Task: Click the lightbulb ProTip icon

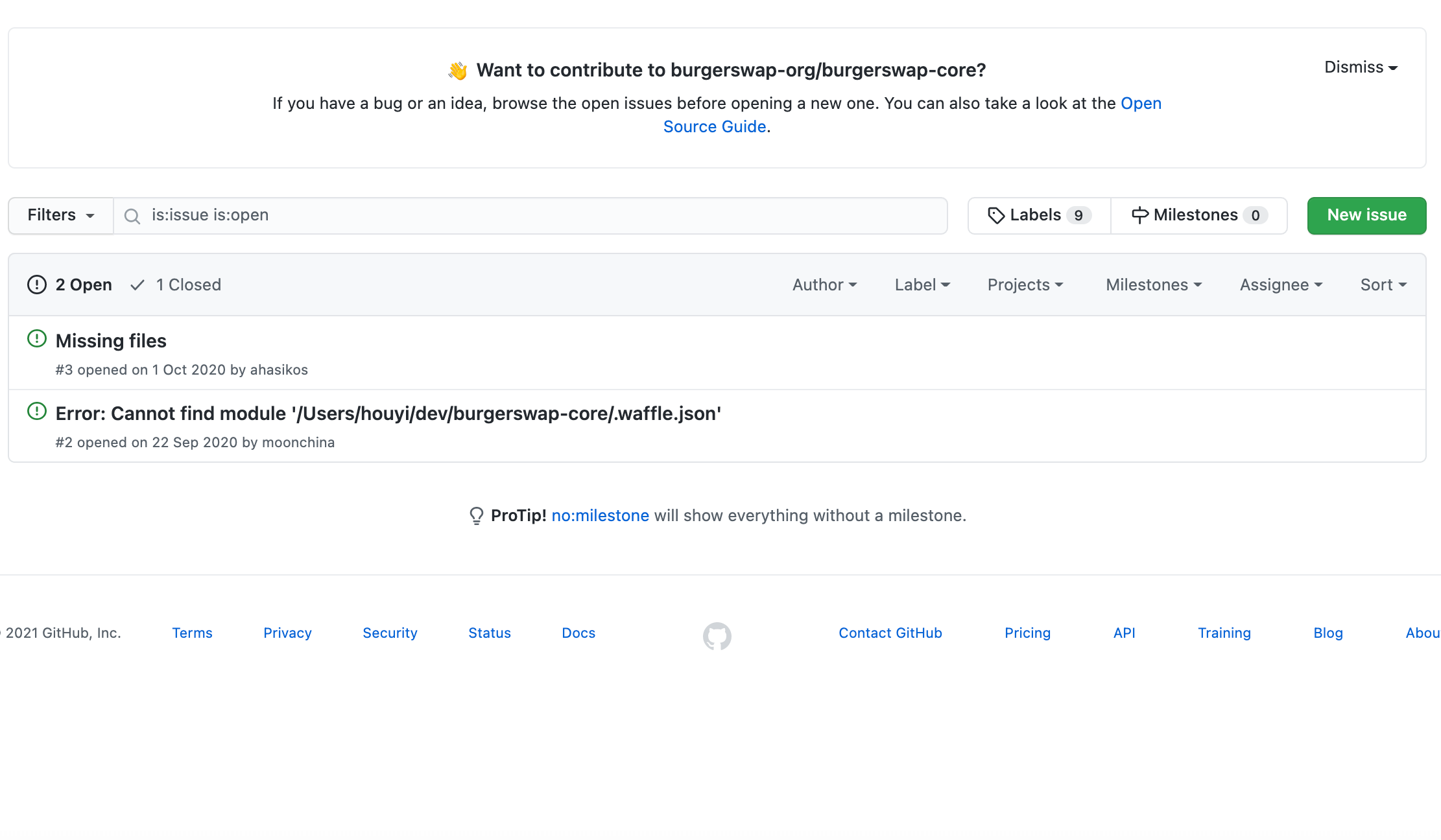Action: point(476,516)
